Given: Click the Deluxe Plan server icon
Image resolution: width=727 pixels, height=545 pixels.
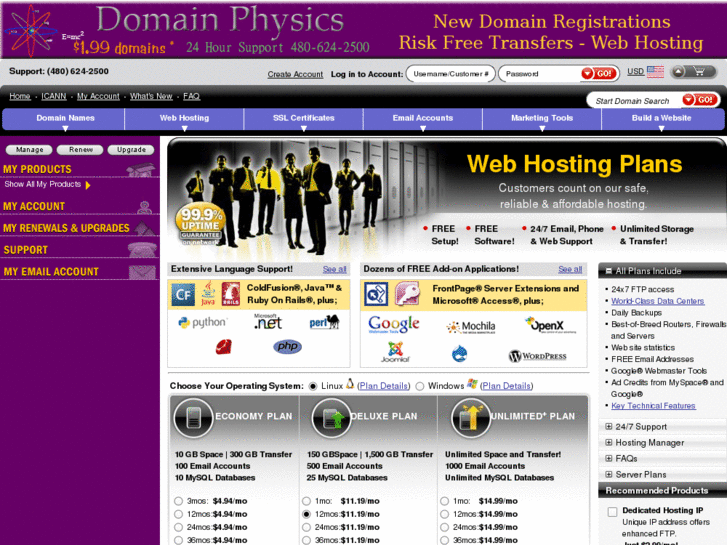Looking at the screenshot, I should coord(331,418).
